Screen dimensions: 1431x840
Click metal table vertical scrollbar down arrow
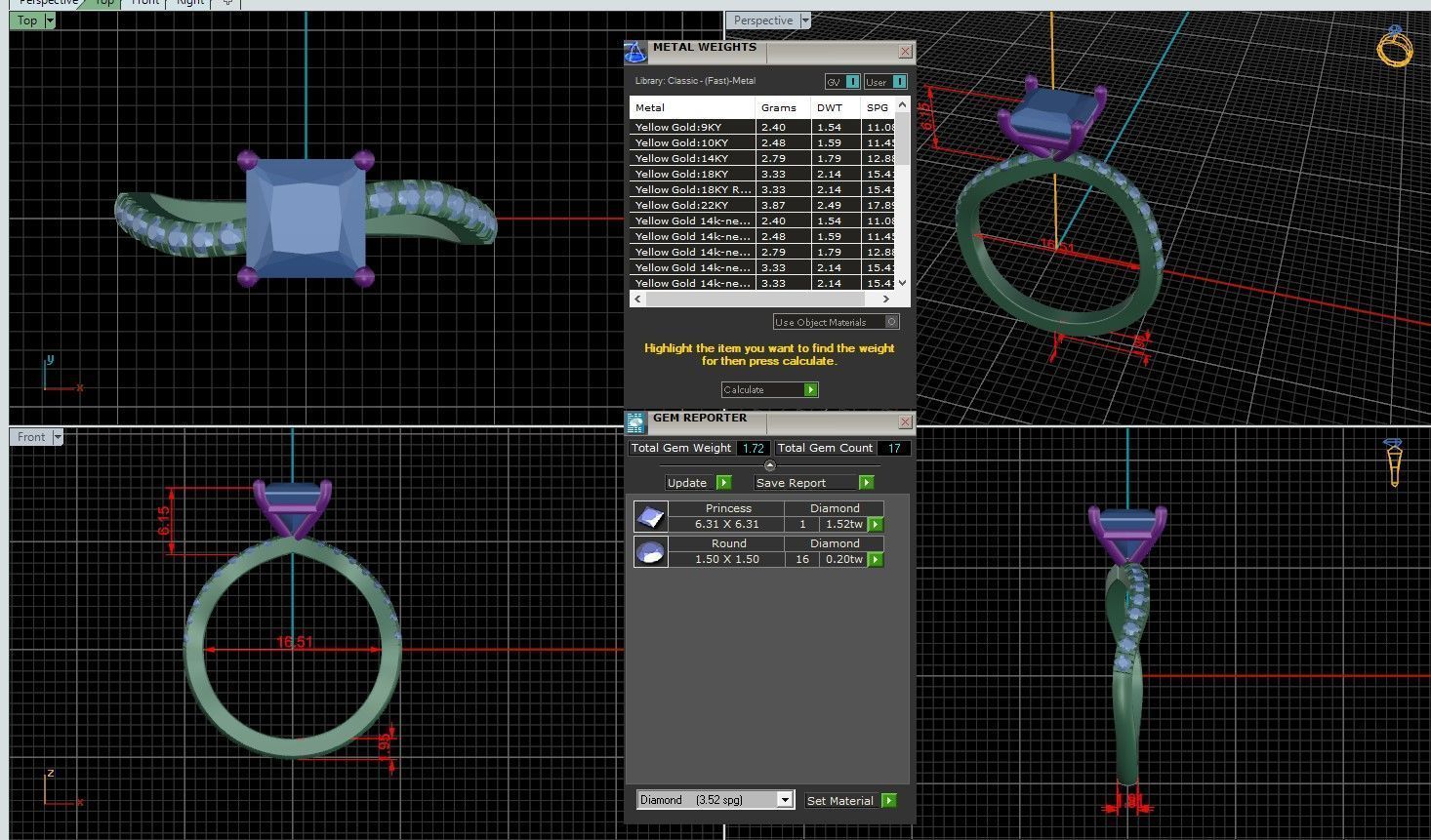point(902,283)
